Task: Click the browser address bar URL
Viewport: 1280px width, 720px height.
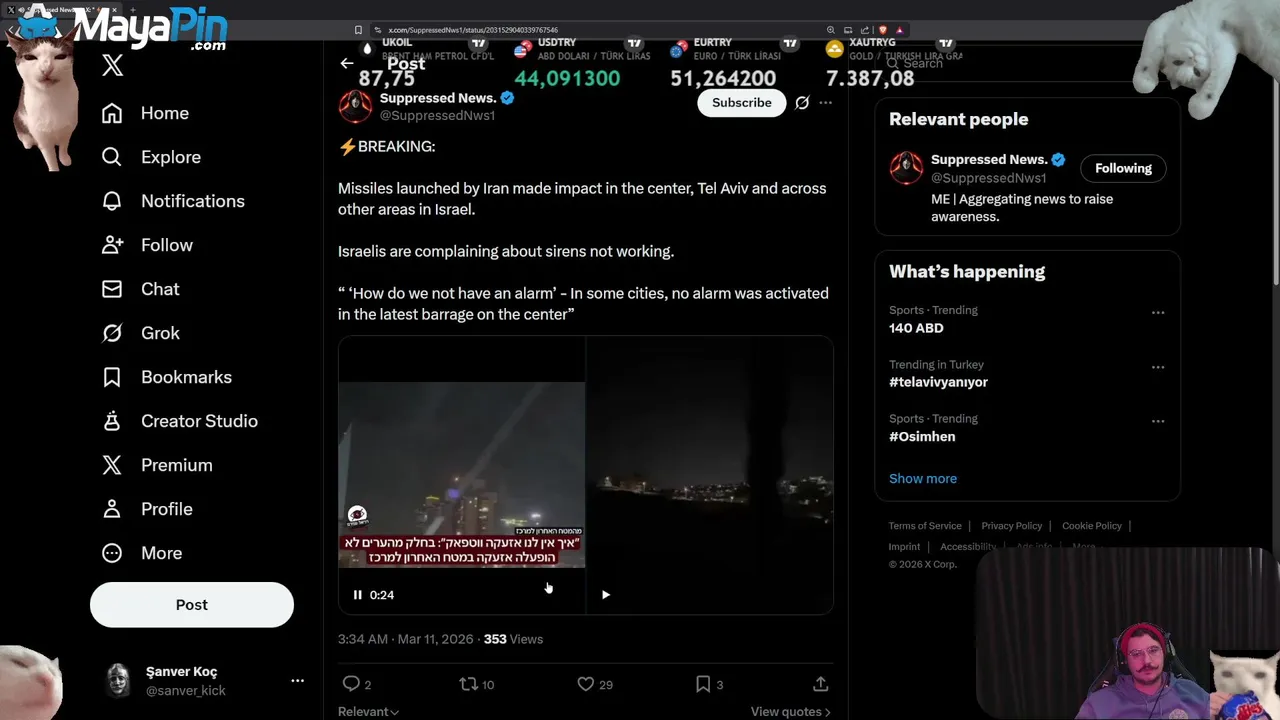Action: 473,30
